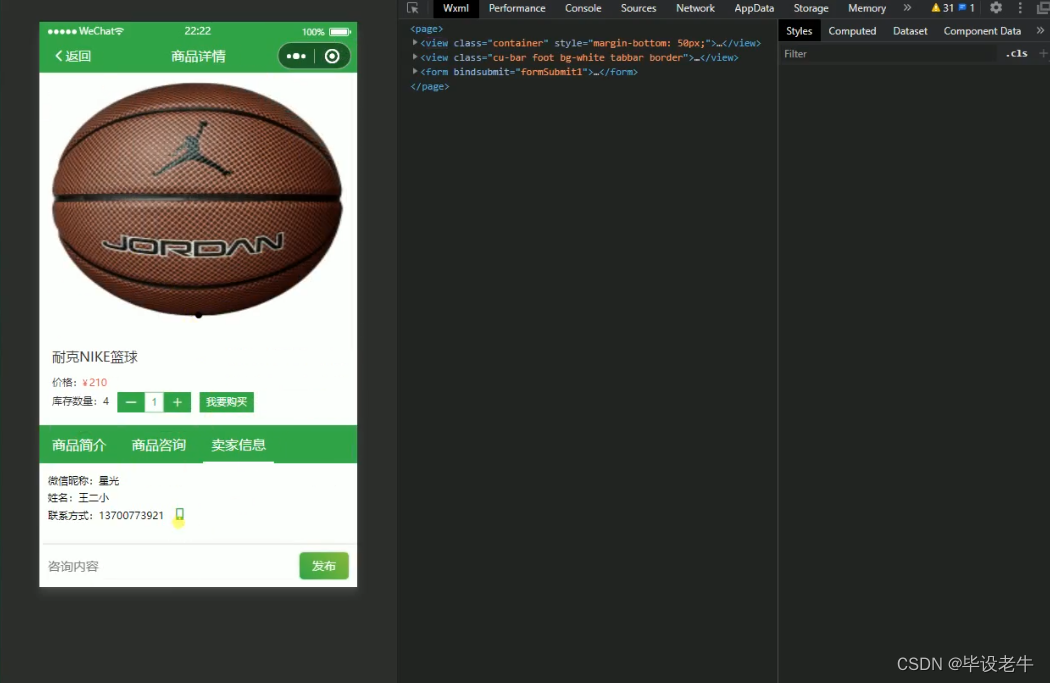Expand the form bindsubmit node
Viewport: 1050px width, 683px height.
(x=415, y=71)
